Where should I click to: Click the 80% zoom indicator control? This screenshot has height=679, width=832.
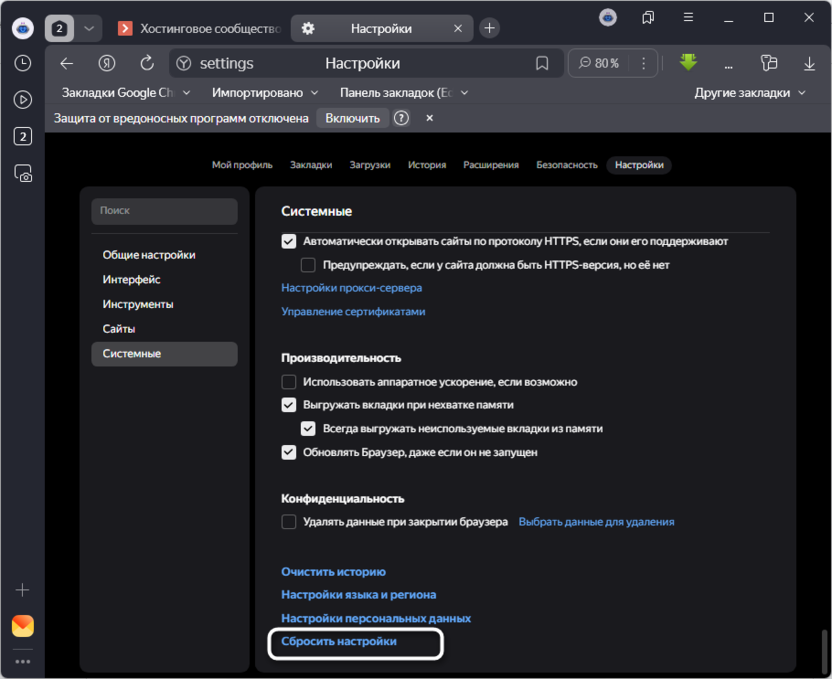tap(604, 62)
